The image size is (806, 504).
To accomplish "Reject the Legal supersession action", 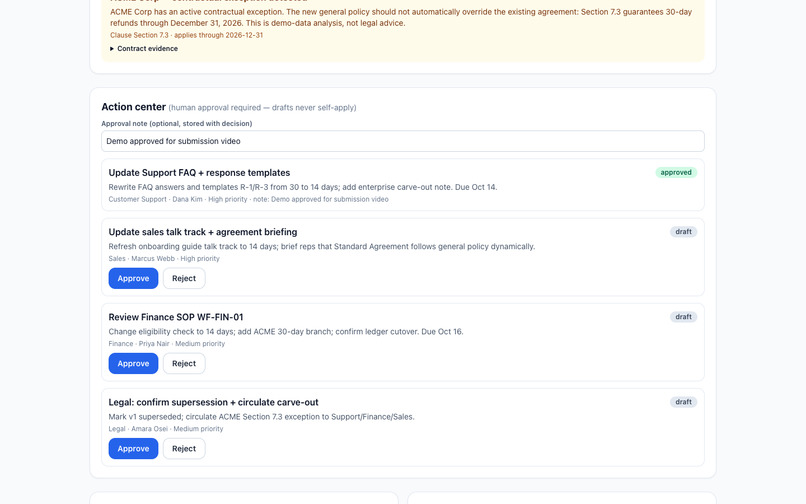I will pyautogui.click(x=184, y=448).
